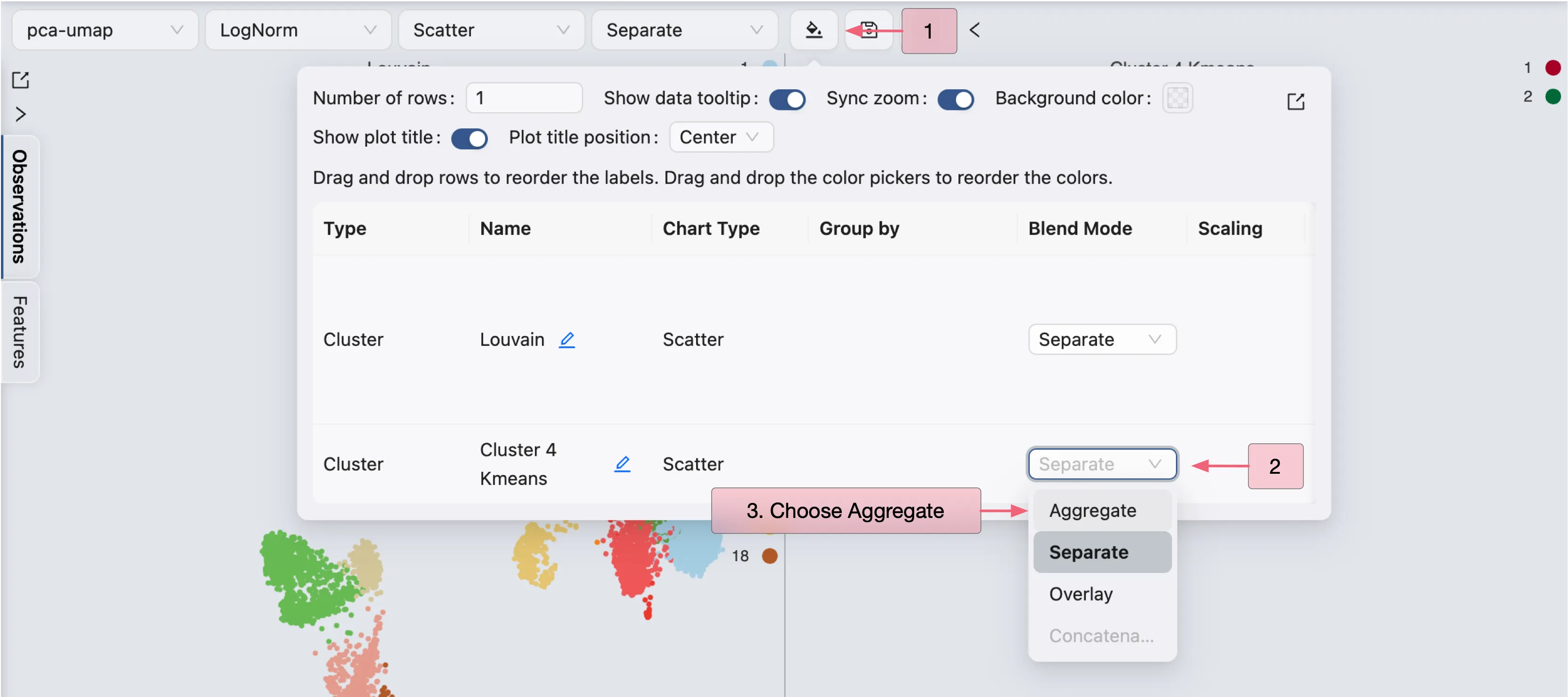Click the save icon in the toolbar
The image size is (1568, 697).
[869, 30]
